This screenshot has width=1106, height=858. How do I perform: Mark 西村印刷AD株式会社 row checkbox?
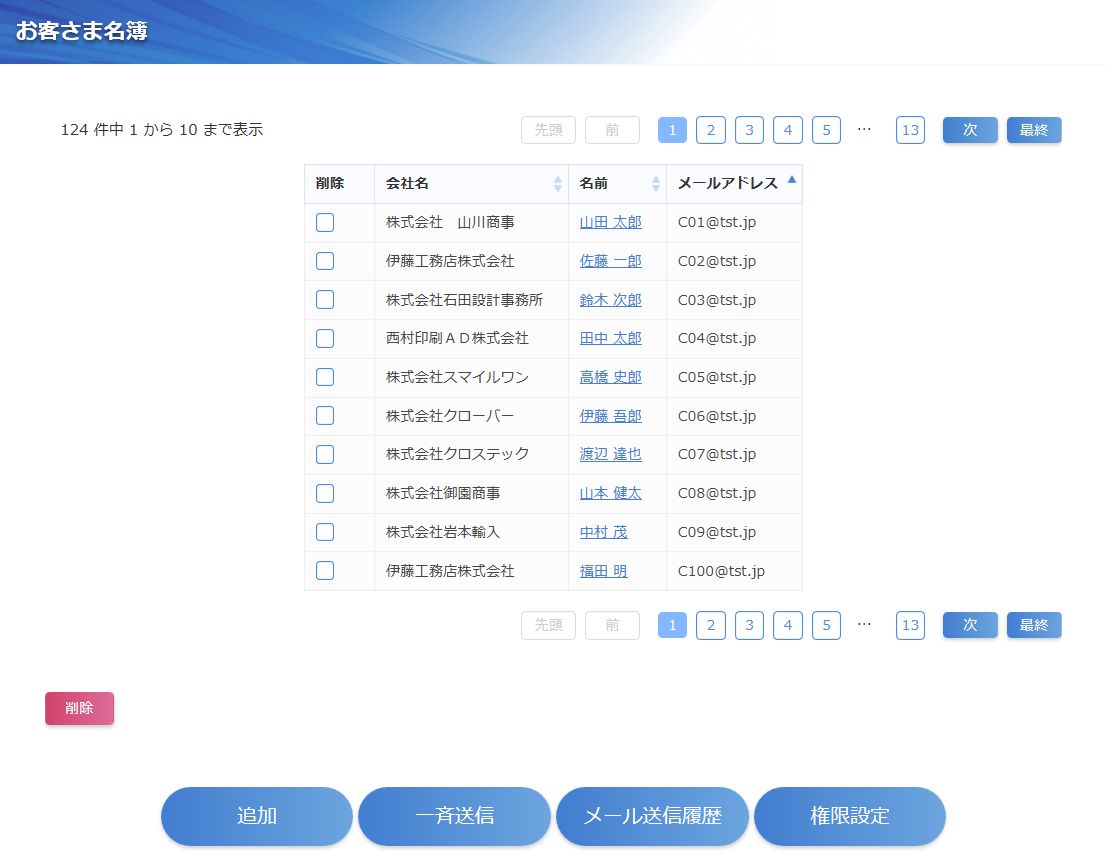click(325, 339)
